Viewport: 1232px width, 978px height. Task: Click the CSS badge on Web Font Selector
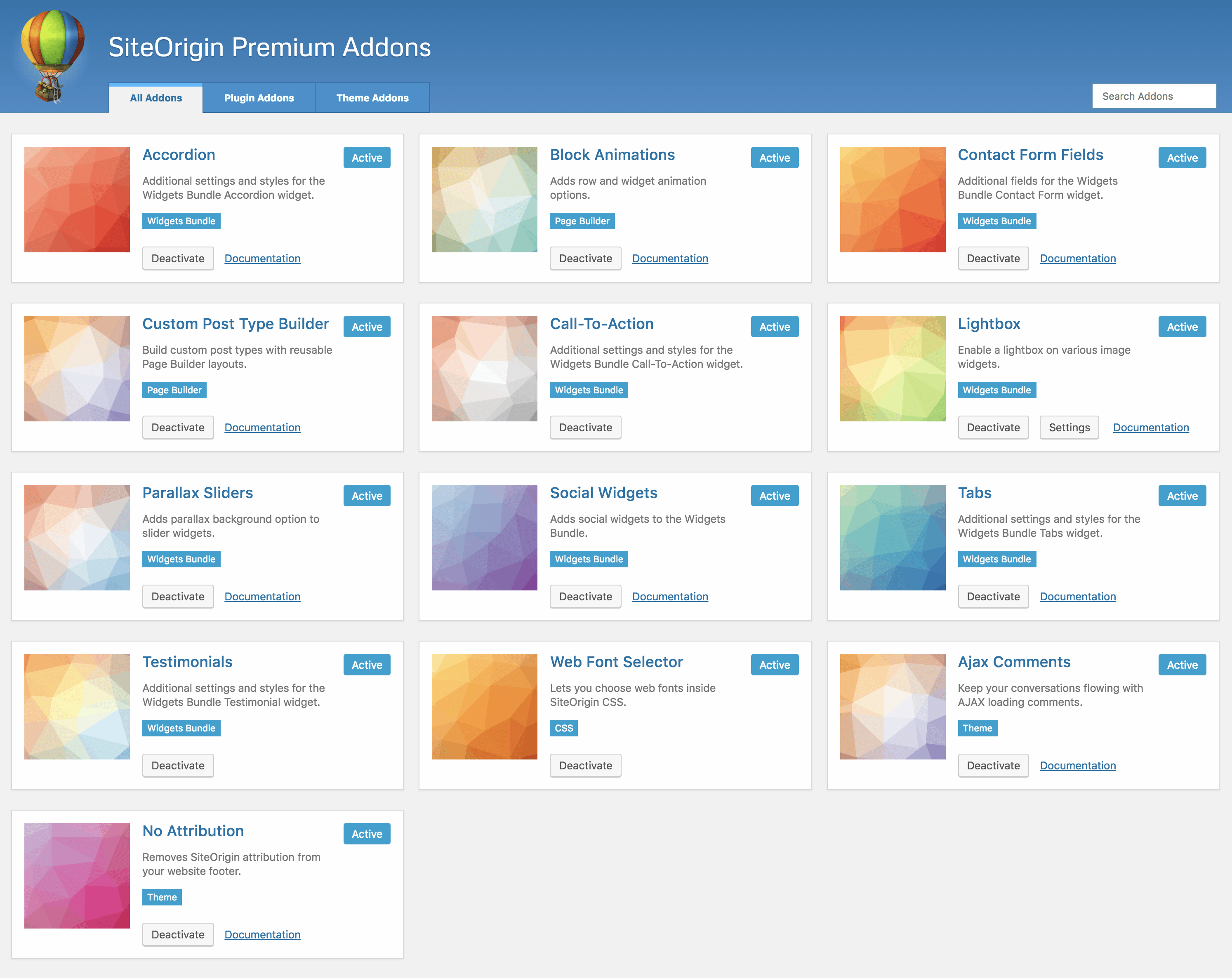(563, 729)
